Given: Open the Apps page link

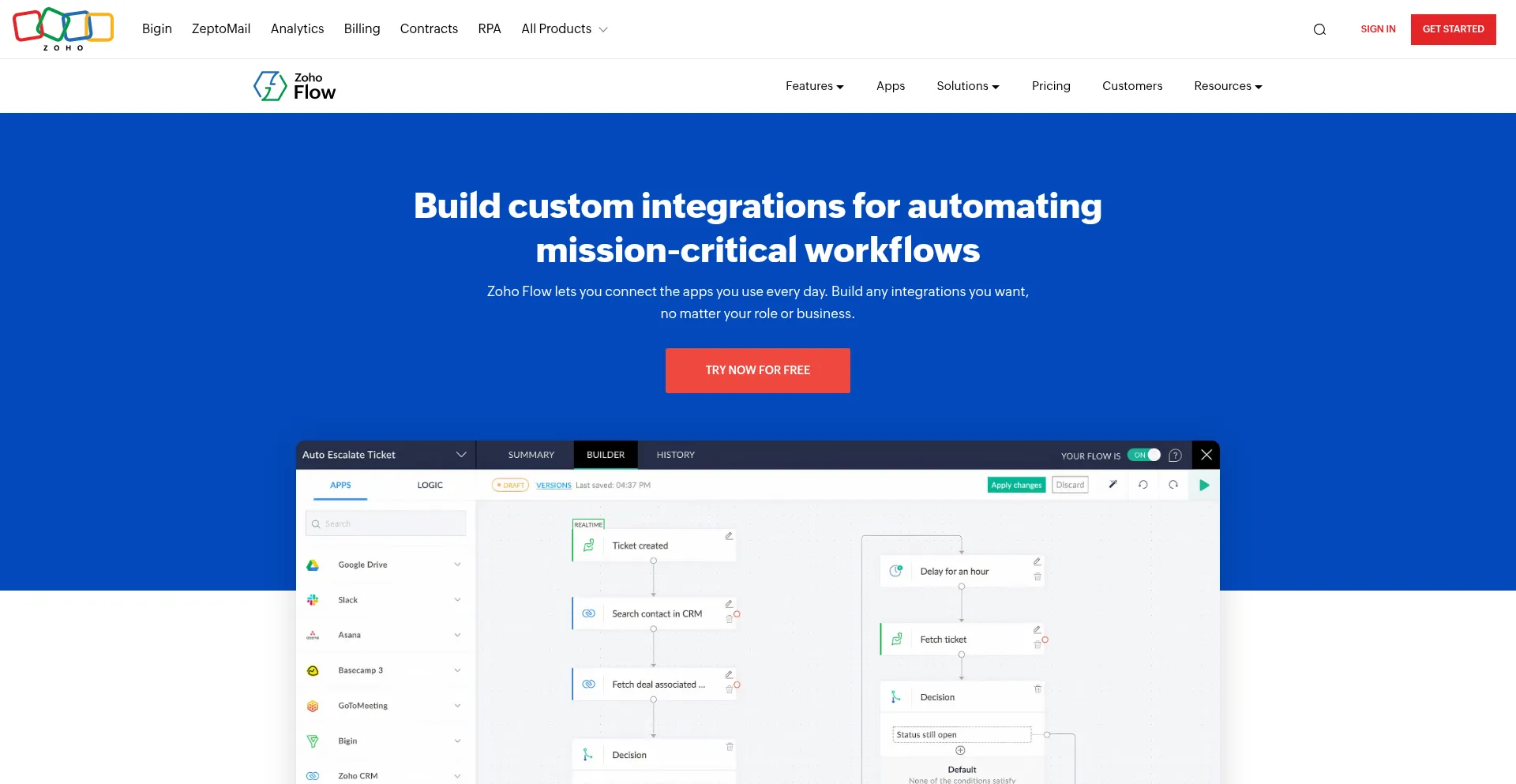Looking at the screenshot, I should tap(891, 86).
